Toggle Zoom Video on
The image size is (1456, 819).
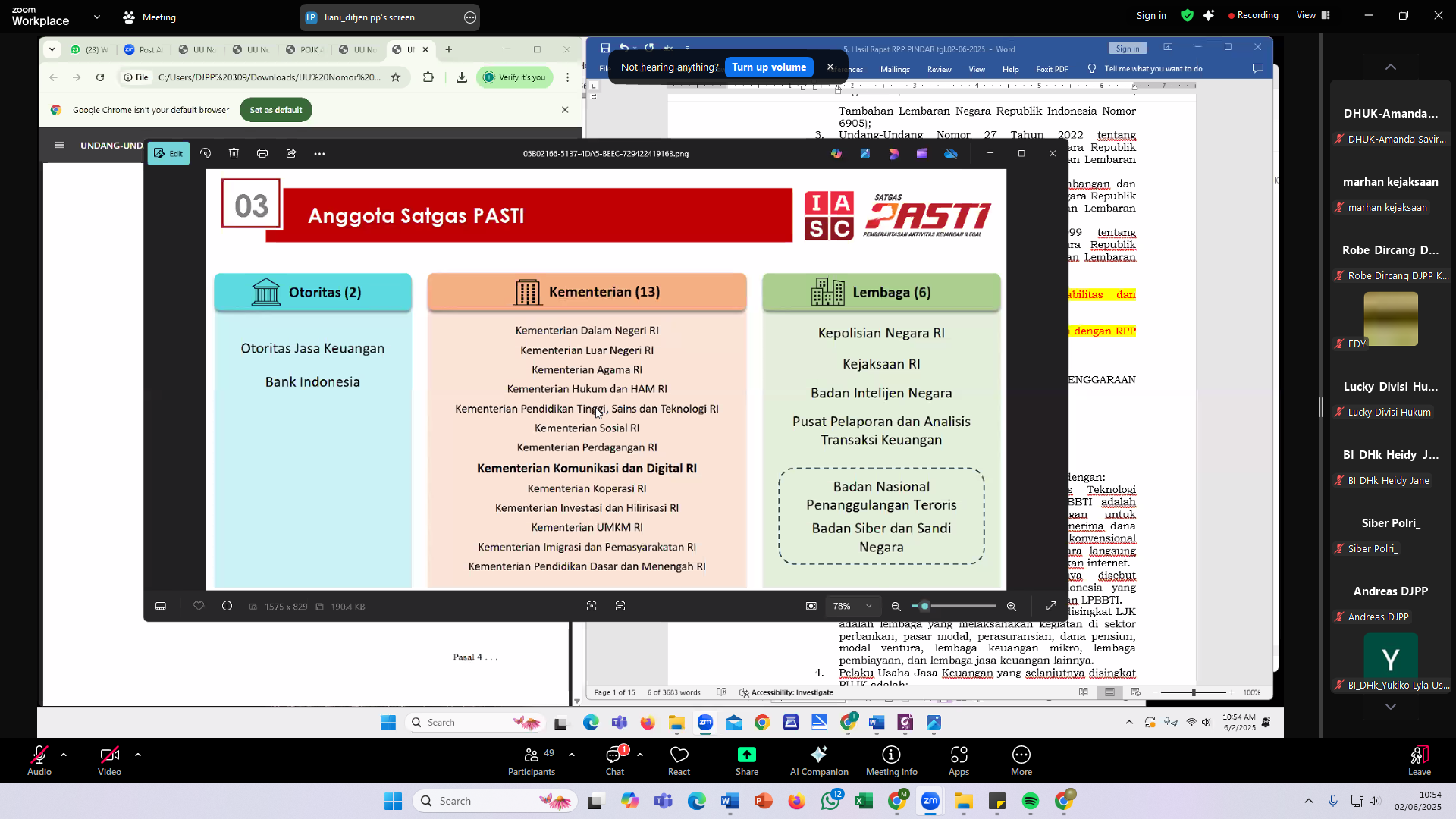[x=109, y=761]
